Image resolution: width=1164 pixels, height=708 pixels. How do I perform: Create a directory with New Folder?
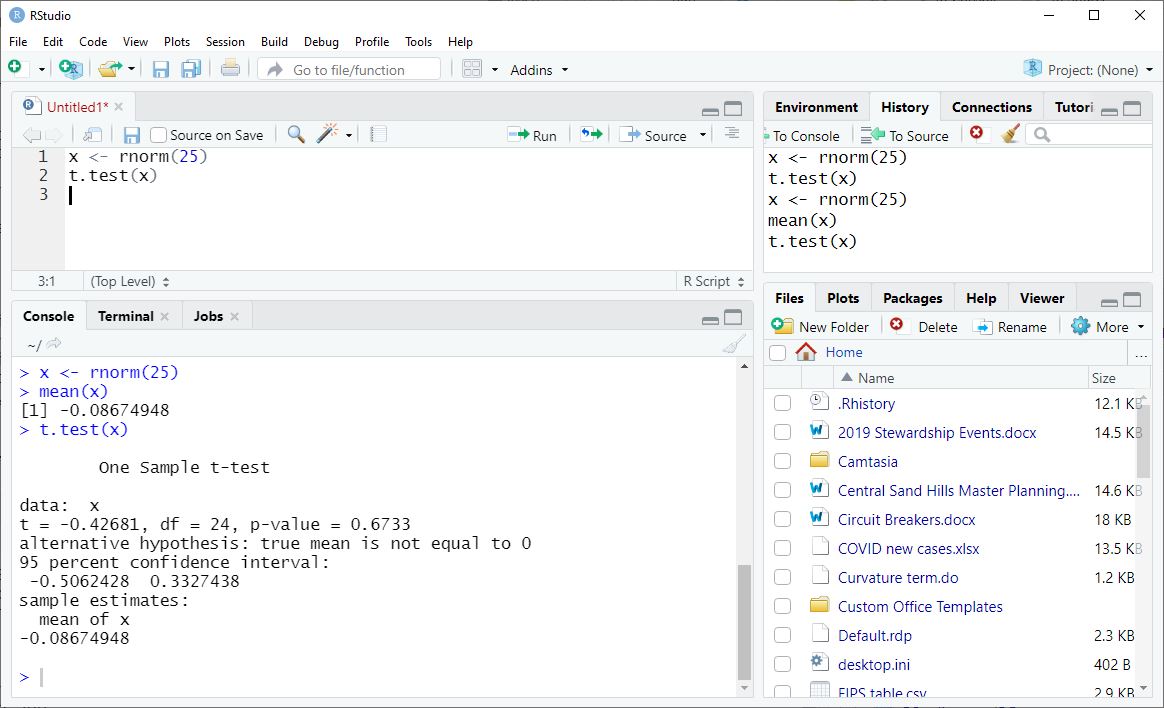pyautogui.click(x=822, y=326)
